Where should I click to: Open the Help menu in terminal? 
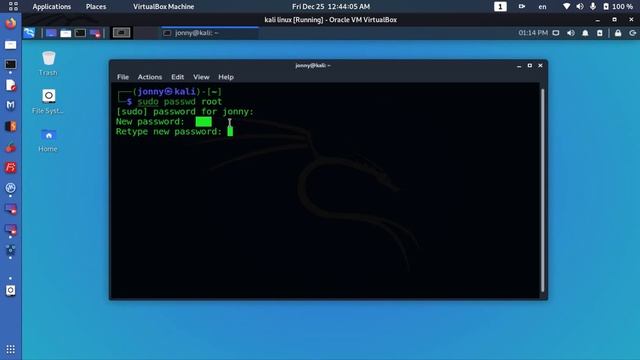[x=226, y=77]
